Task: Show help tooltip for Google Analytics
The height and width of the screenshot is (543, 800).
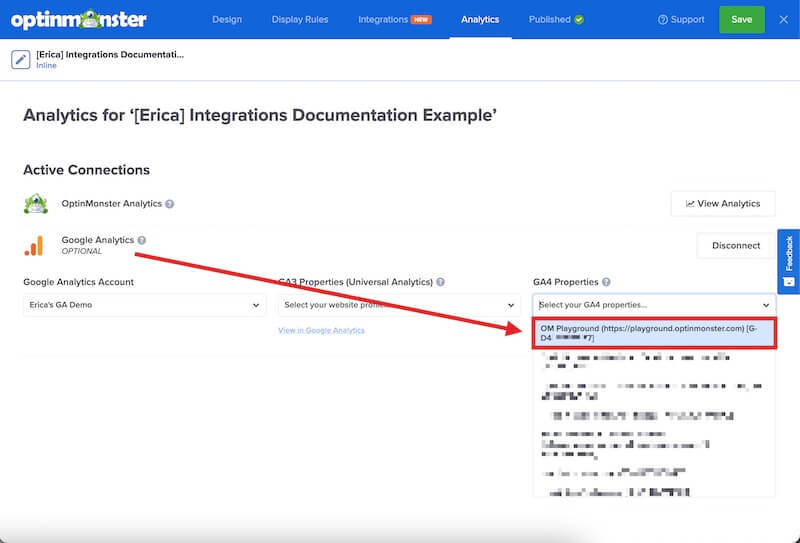Action: tap(142, 240)
